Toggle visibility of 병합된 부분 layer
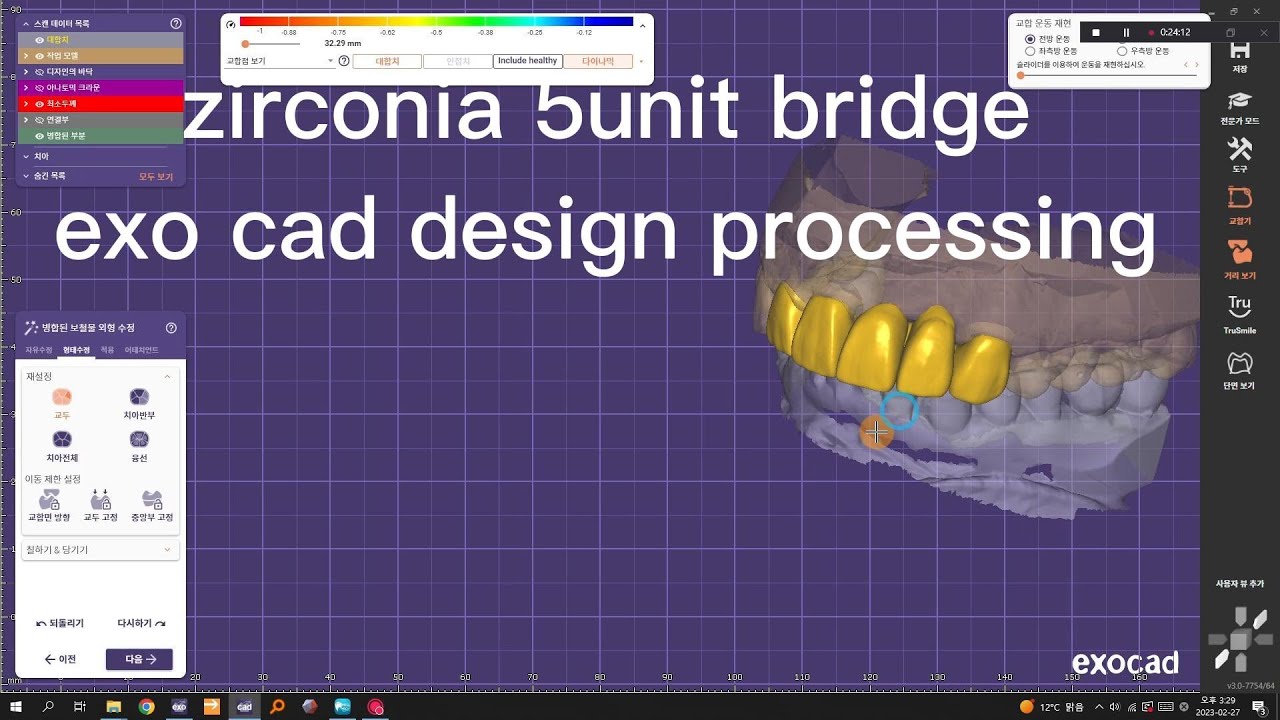This screenshot has width=1280, height=720. coord(40,136)
